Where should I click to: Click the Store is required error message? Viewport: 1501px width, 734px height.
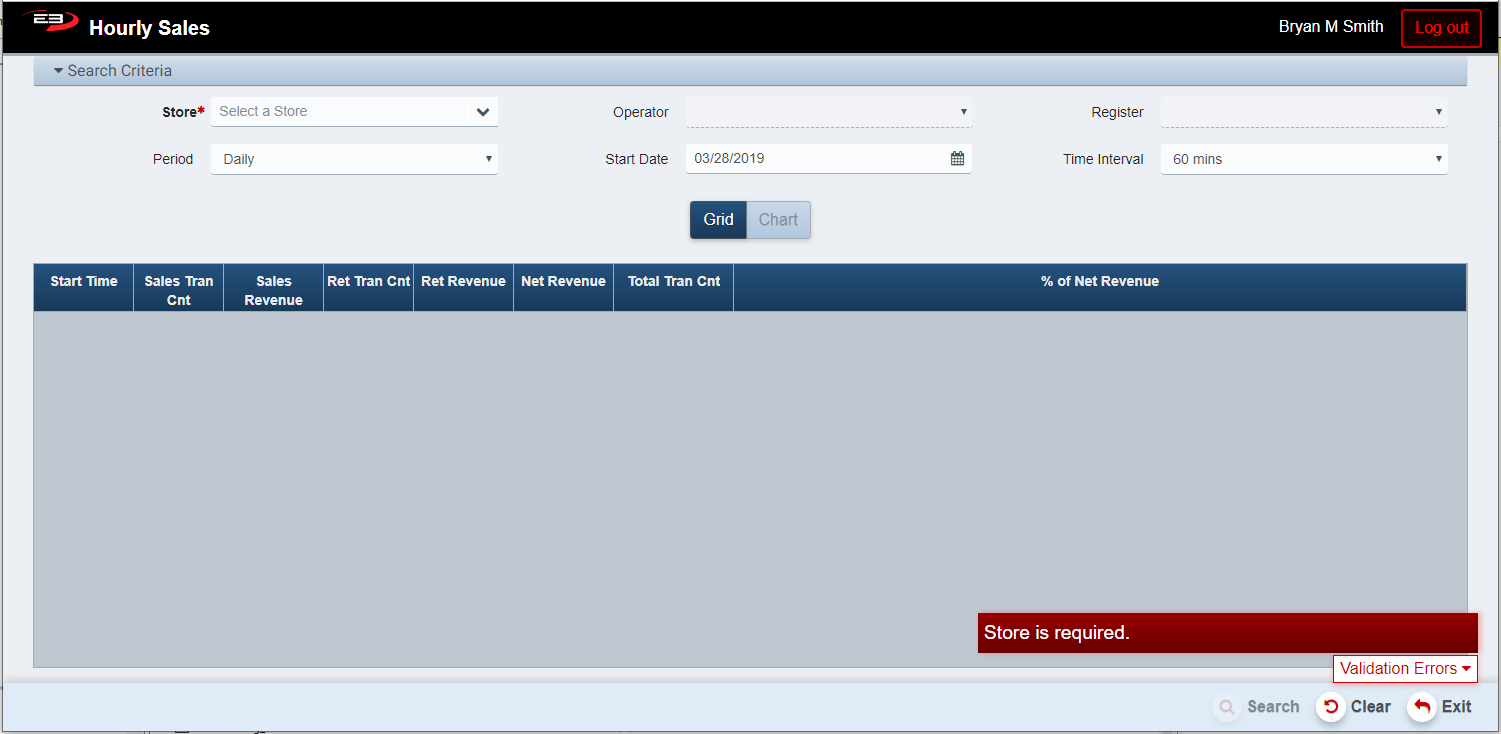(x=1227, y=633)
